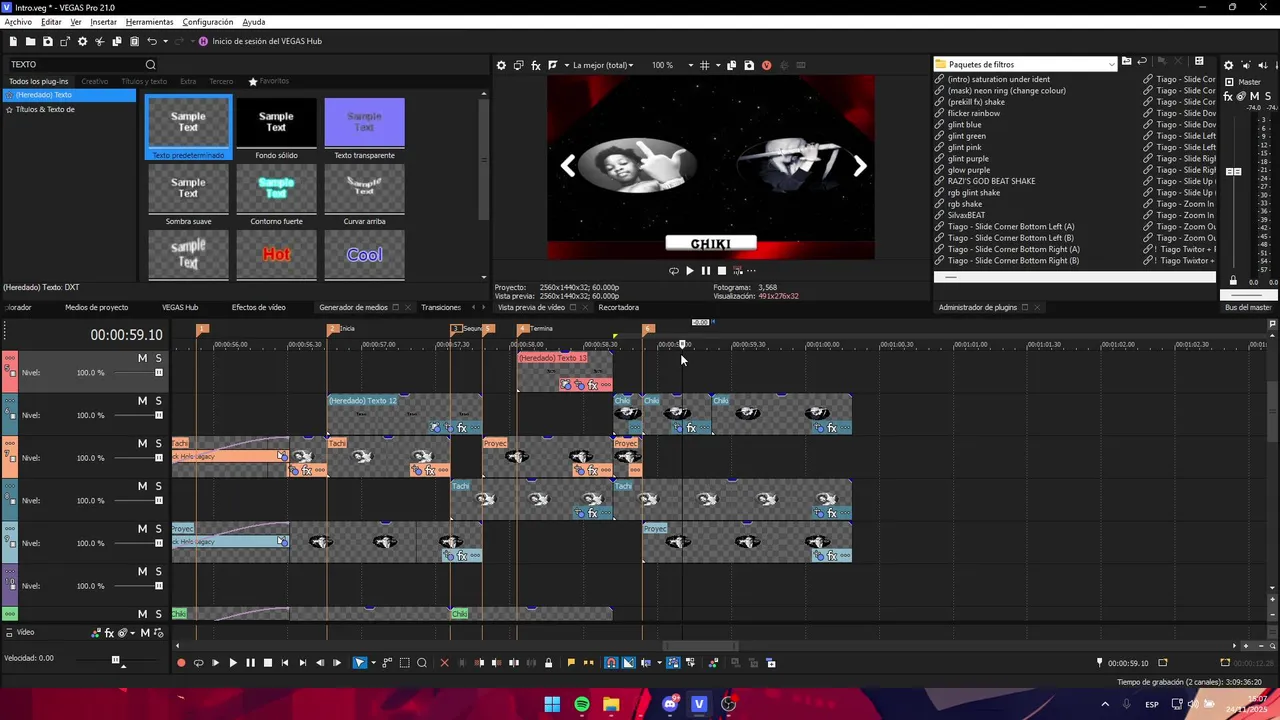Toggle split-screen view icon in preview toolbar

pos(553,65)
